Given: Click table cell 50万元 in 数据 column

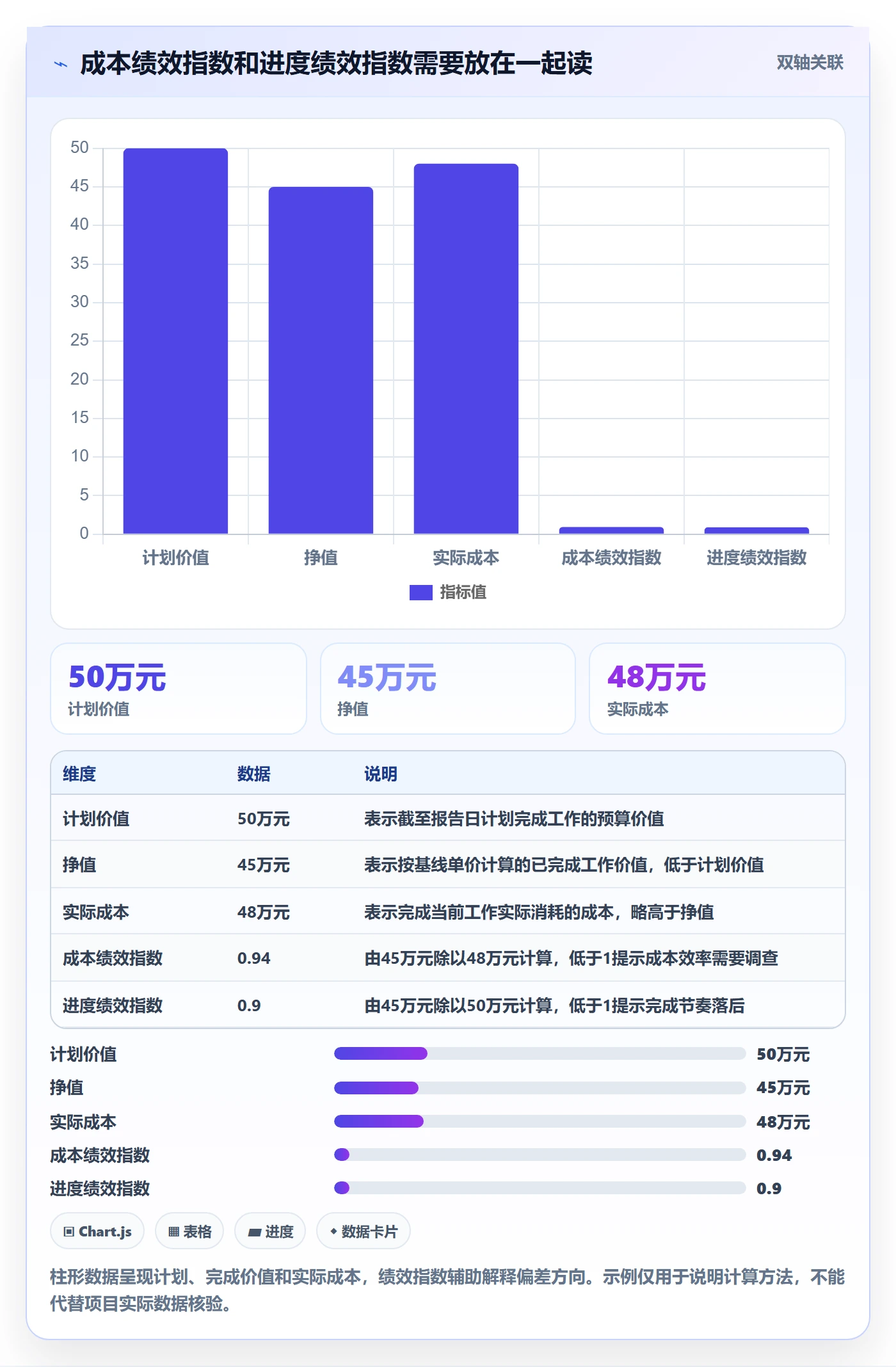Looking at the screenshot, I should [264, 819].
